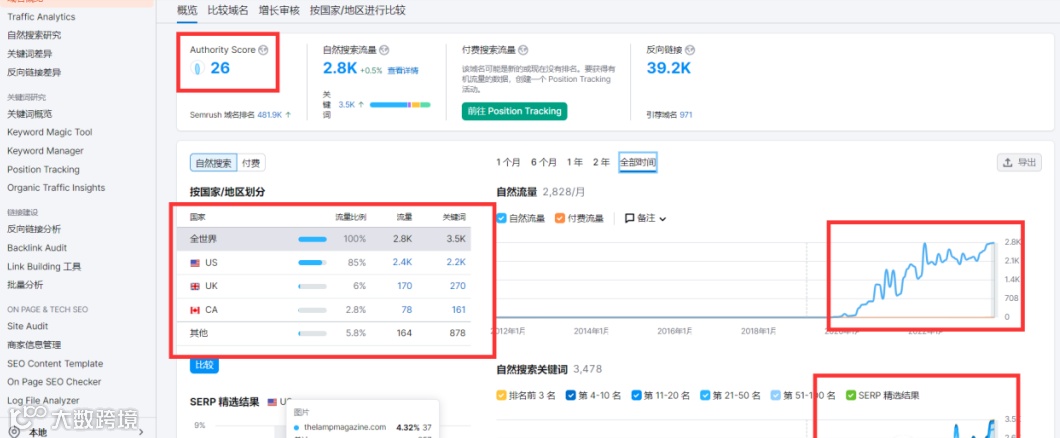The height and width of the screenshot is (438, 1060).
Task: Open 查看详情 link
Action: click(x=403, y=70)
